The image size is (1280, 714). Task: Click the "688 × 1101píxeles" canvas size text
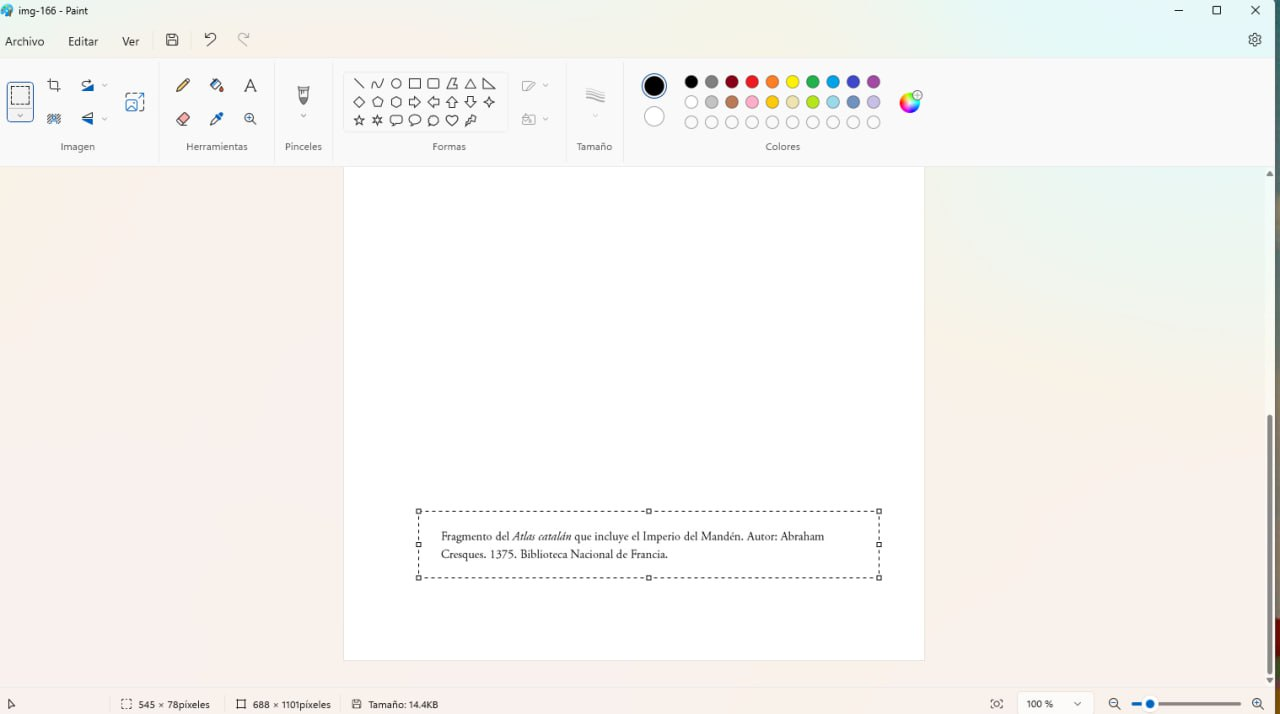[x=292, y=704]
